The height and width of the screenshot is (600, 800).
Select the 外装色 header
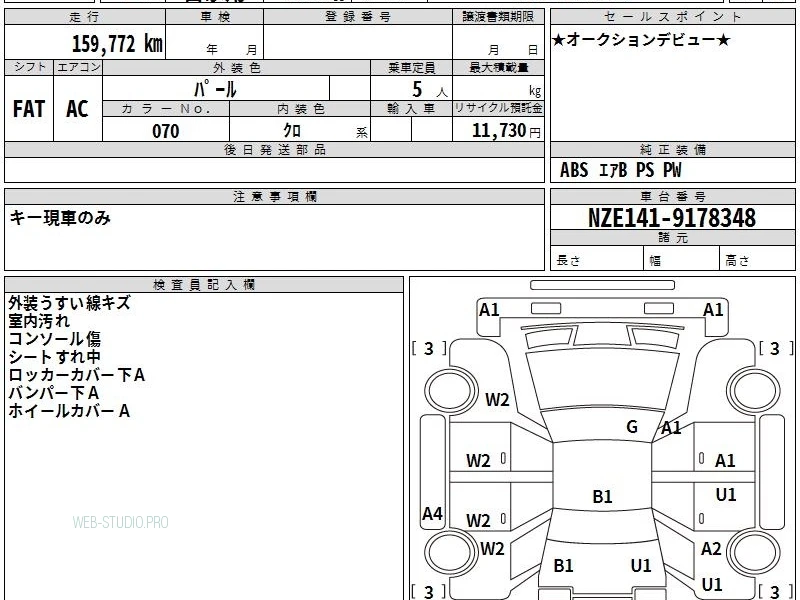coord(237,68)
